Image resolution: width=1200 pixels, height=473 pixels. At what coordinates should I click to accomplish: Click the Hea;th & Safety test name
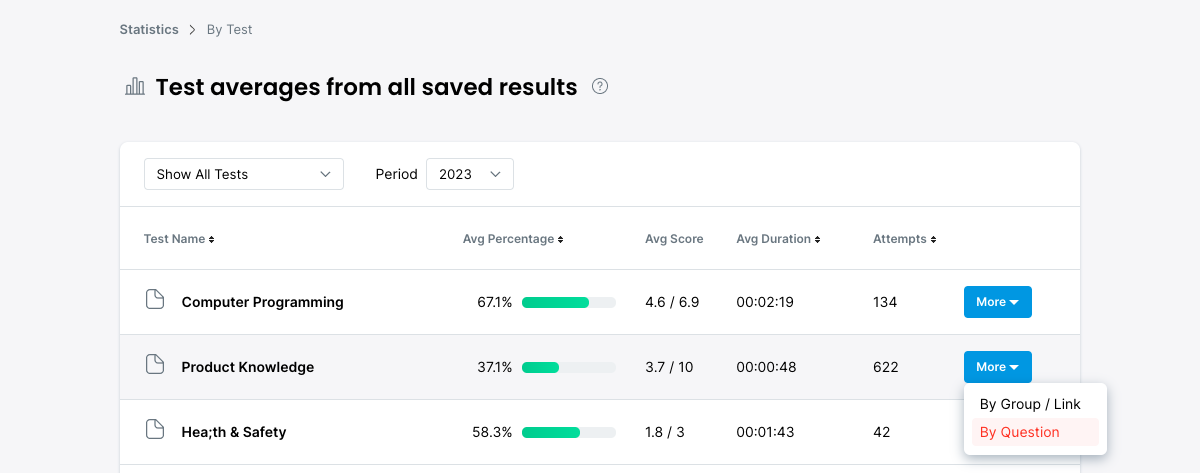pyautogui.click(x=234, y=432)
